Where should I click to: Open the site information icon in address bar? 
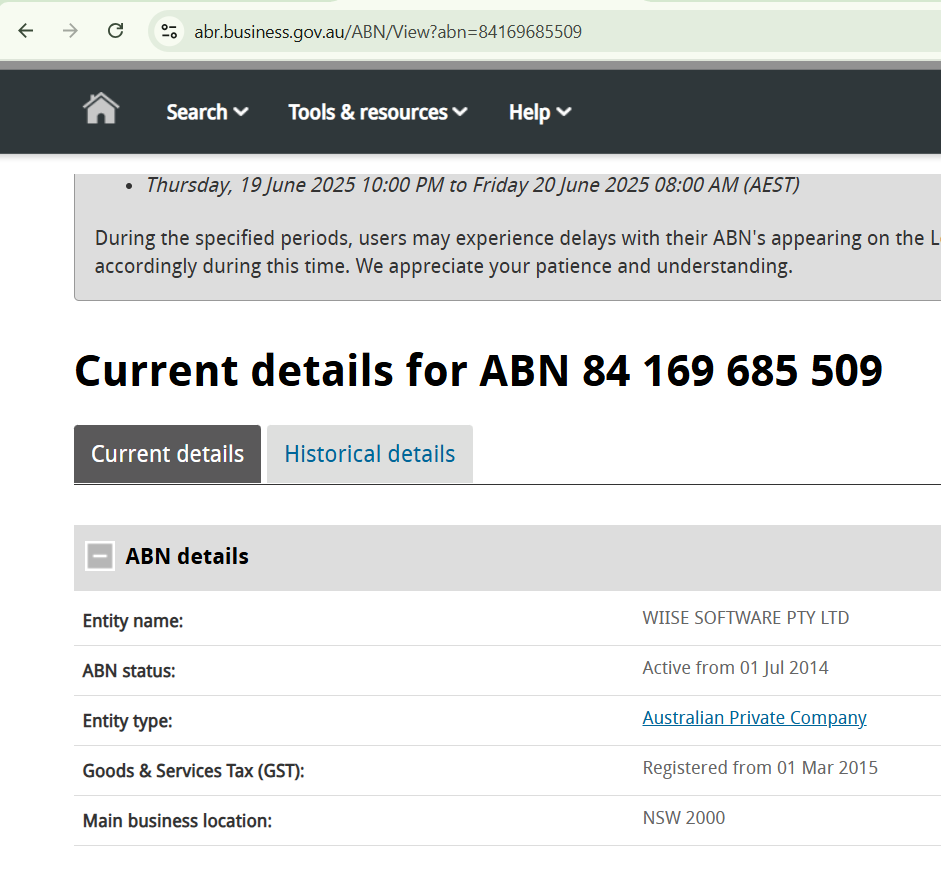(168, 31)
